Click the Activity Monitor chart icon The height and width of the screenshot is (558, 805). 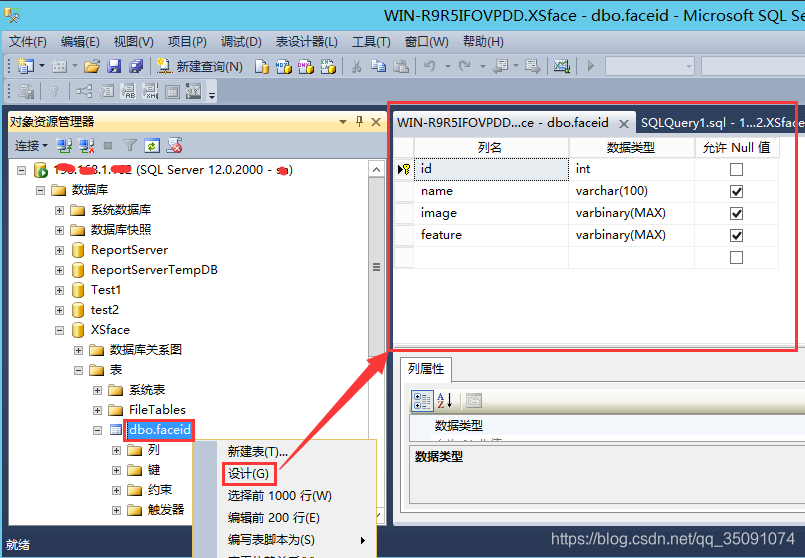coord(562,66)
